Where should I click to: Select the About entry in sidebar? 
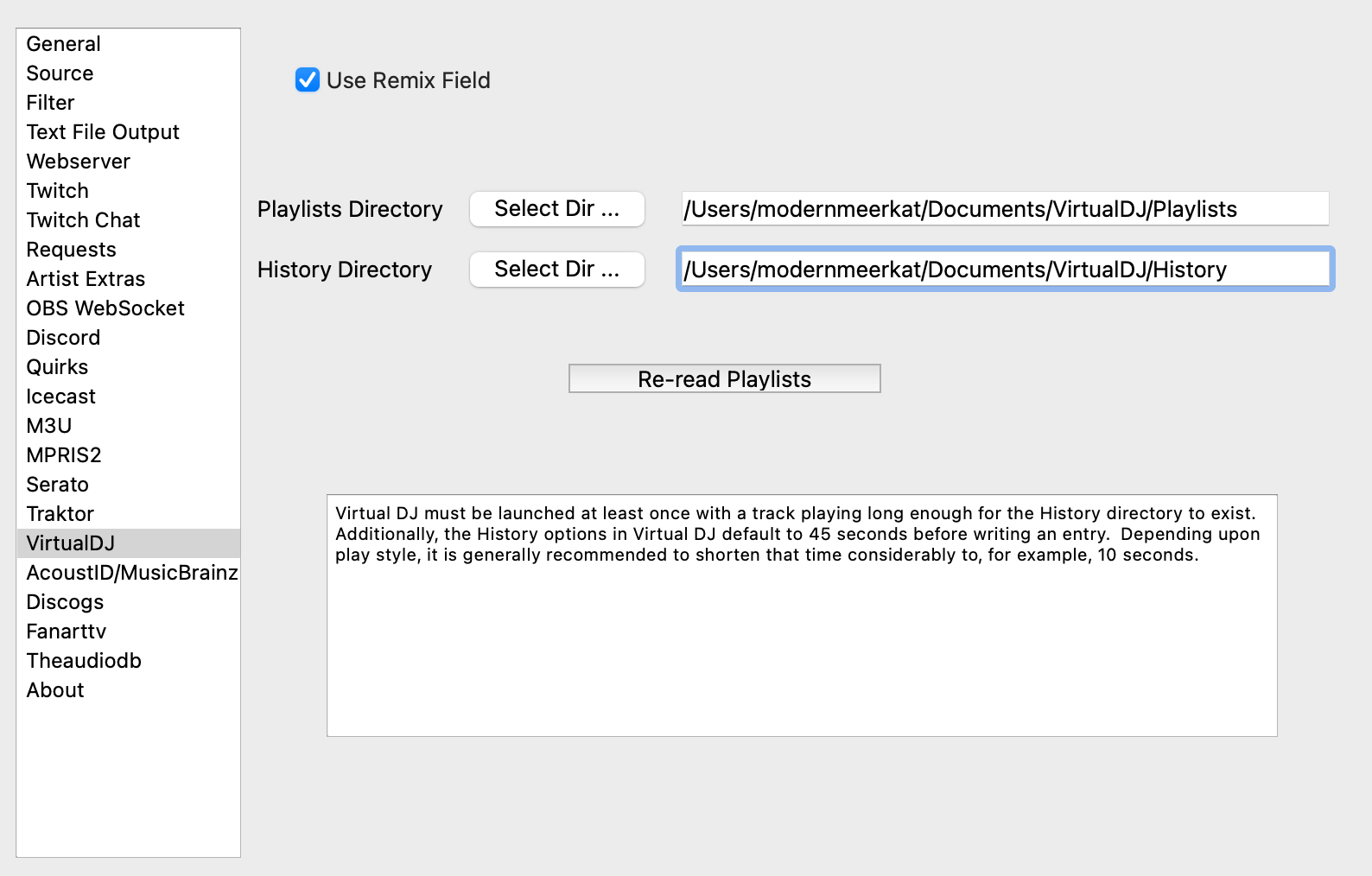55,690
